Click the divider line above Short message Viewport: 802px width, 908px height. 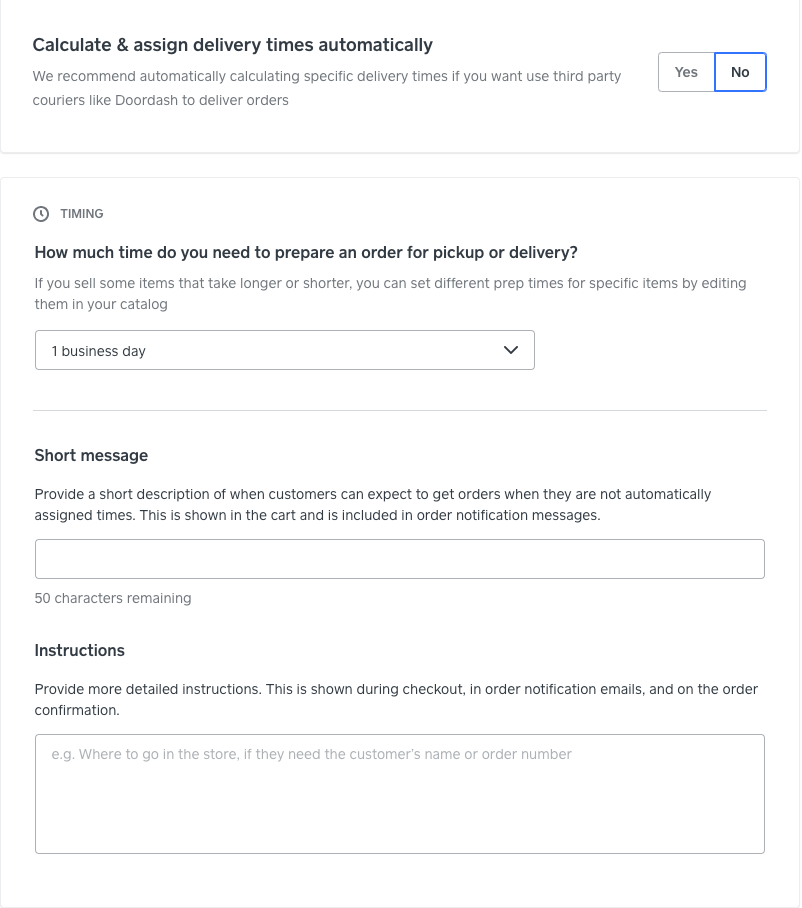(399, 410)
